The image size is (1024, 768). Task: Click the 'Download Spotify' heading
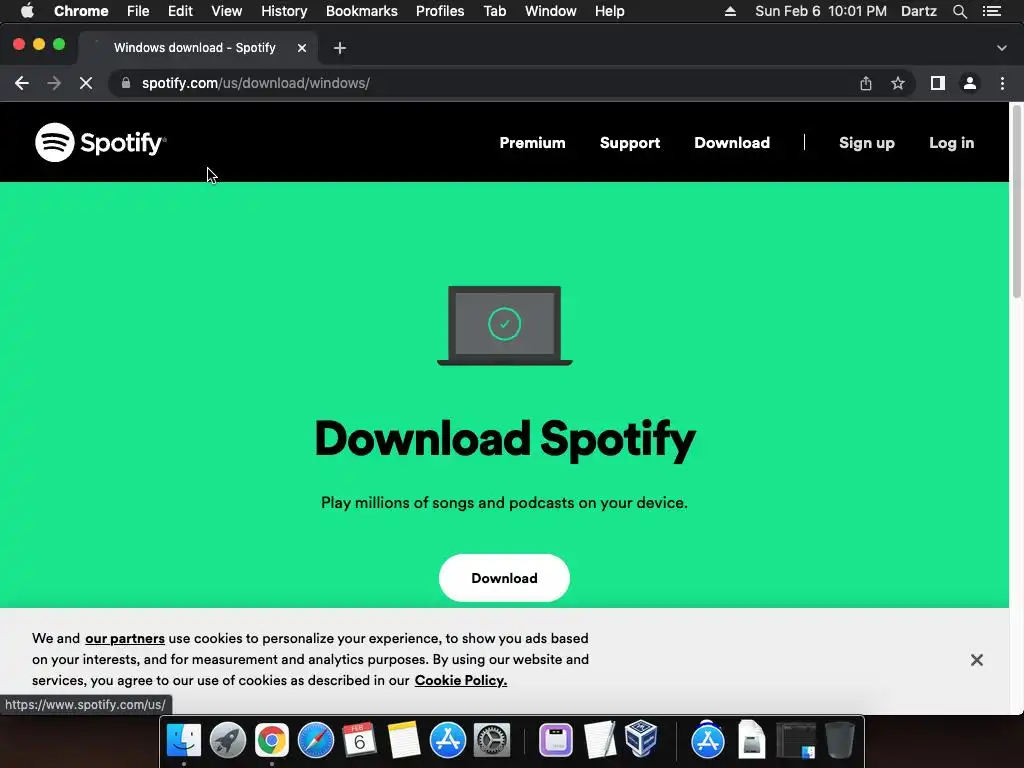[x=505, y=440]
